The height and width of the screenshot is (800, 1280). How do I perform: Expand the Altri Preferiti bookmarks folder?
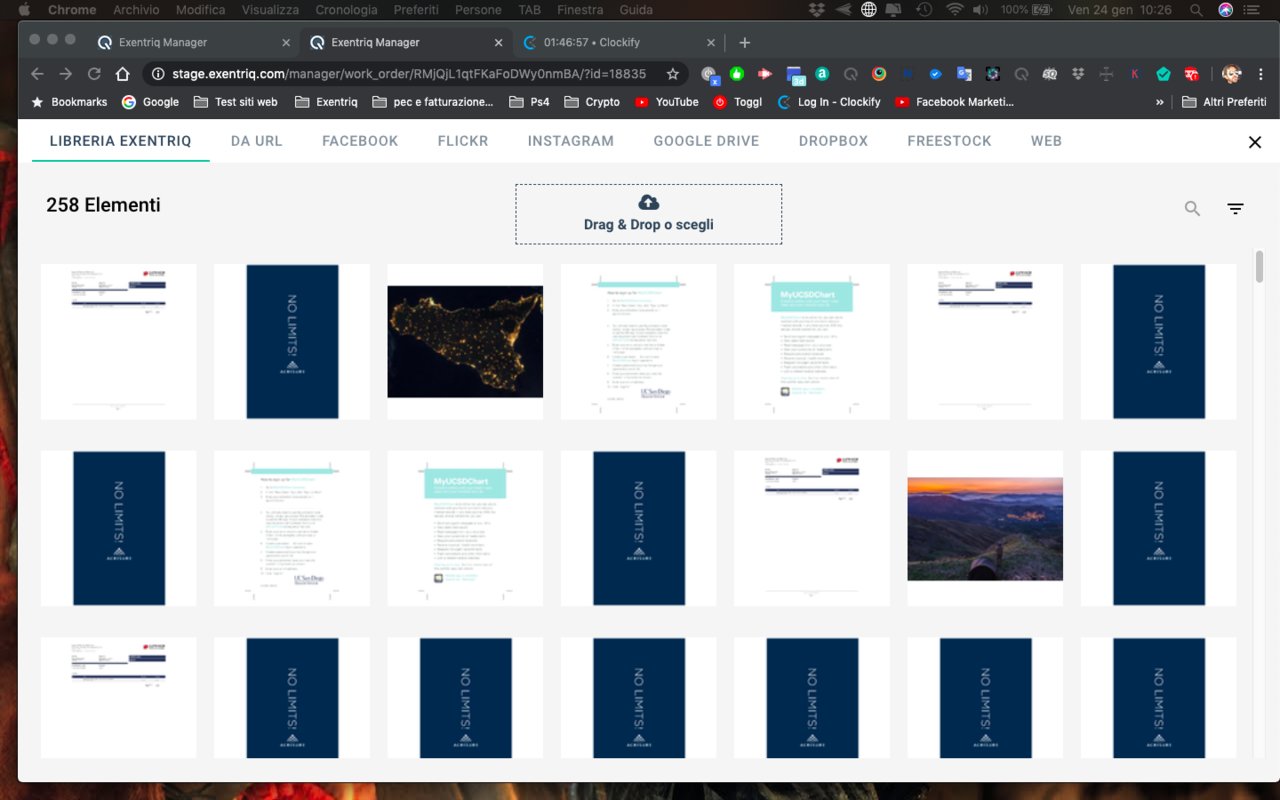tap(1224, 102)
